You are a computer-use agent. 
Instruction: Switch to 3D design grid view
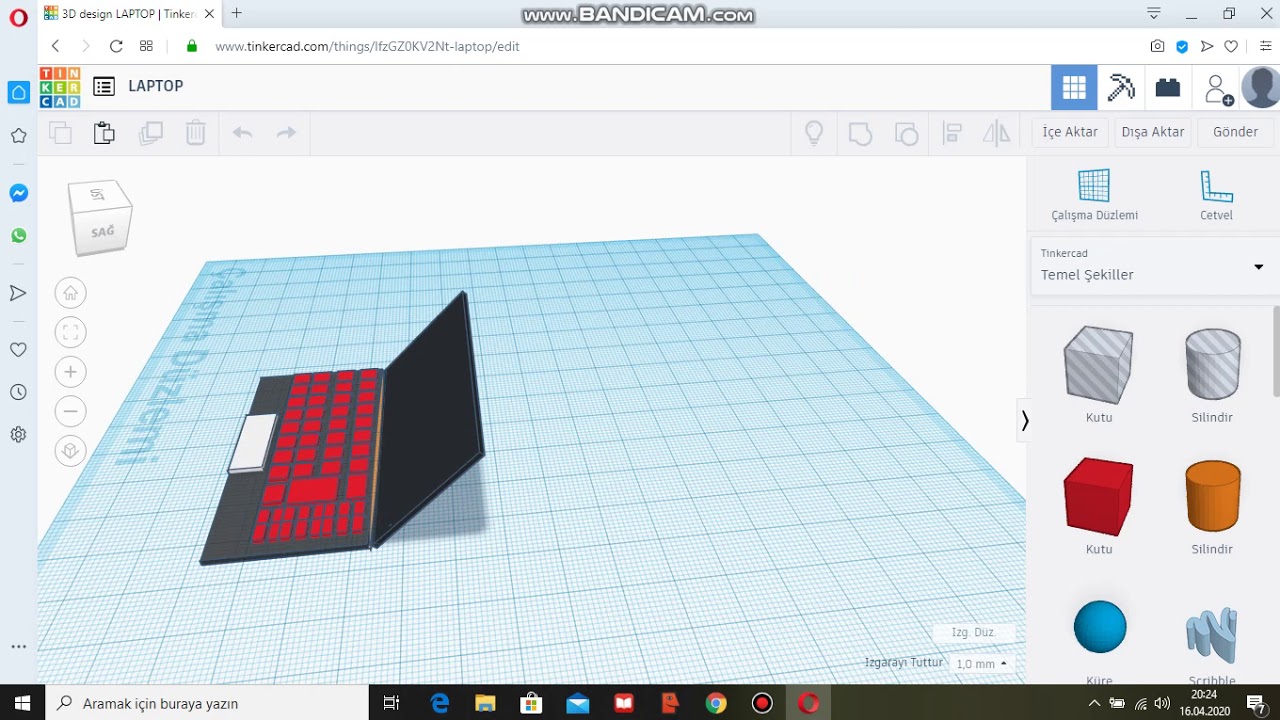click(1074, 87)
